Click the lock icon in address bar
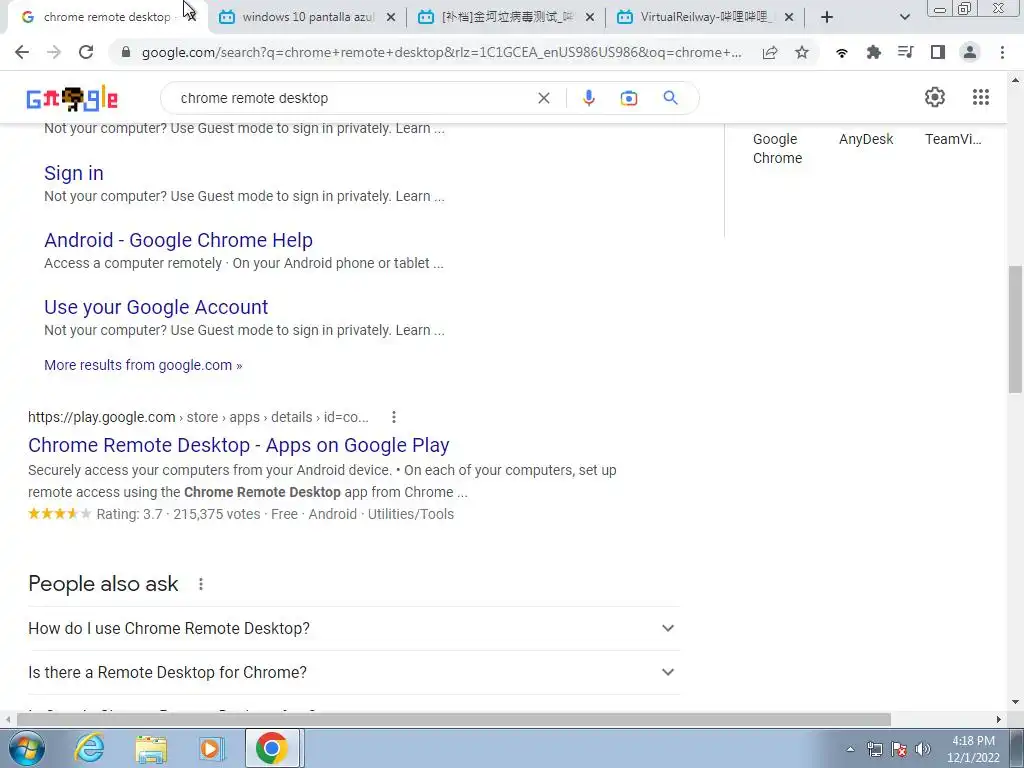Image resolution: width=1024 pixels, height=768 pixels. (x=127, y=52)
